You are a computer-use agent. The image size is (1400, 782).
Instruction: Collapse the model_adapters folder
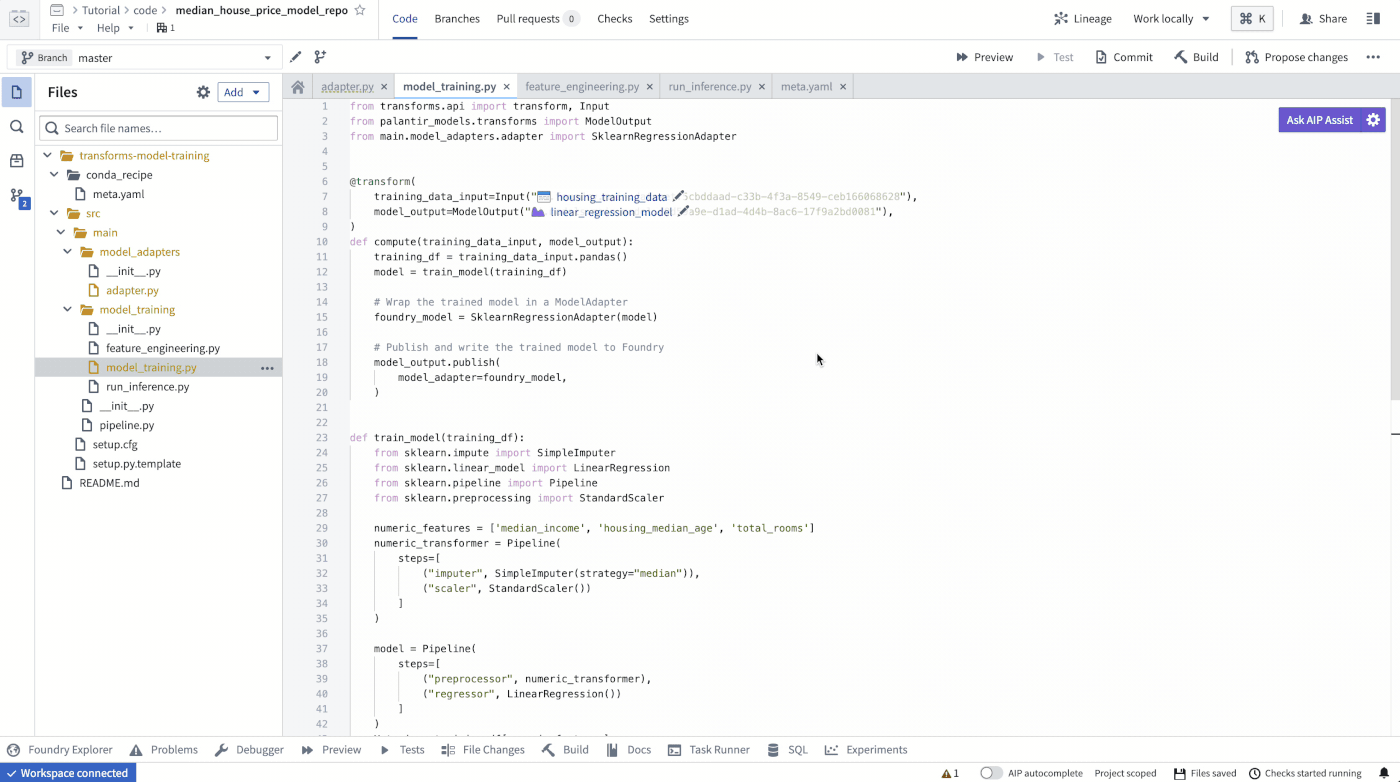coord(68,252)
